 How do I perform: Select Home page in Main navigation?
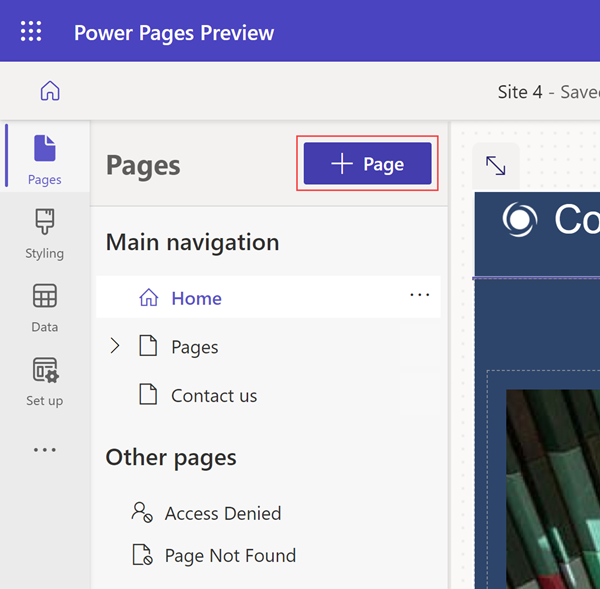(196, 298)
